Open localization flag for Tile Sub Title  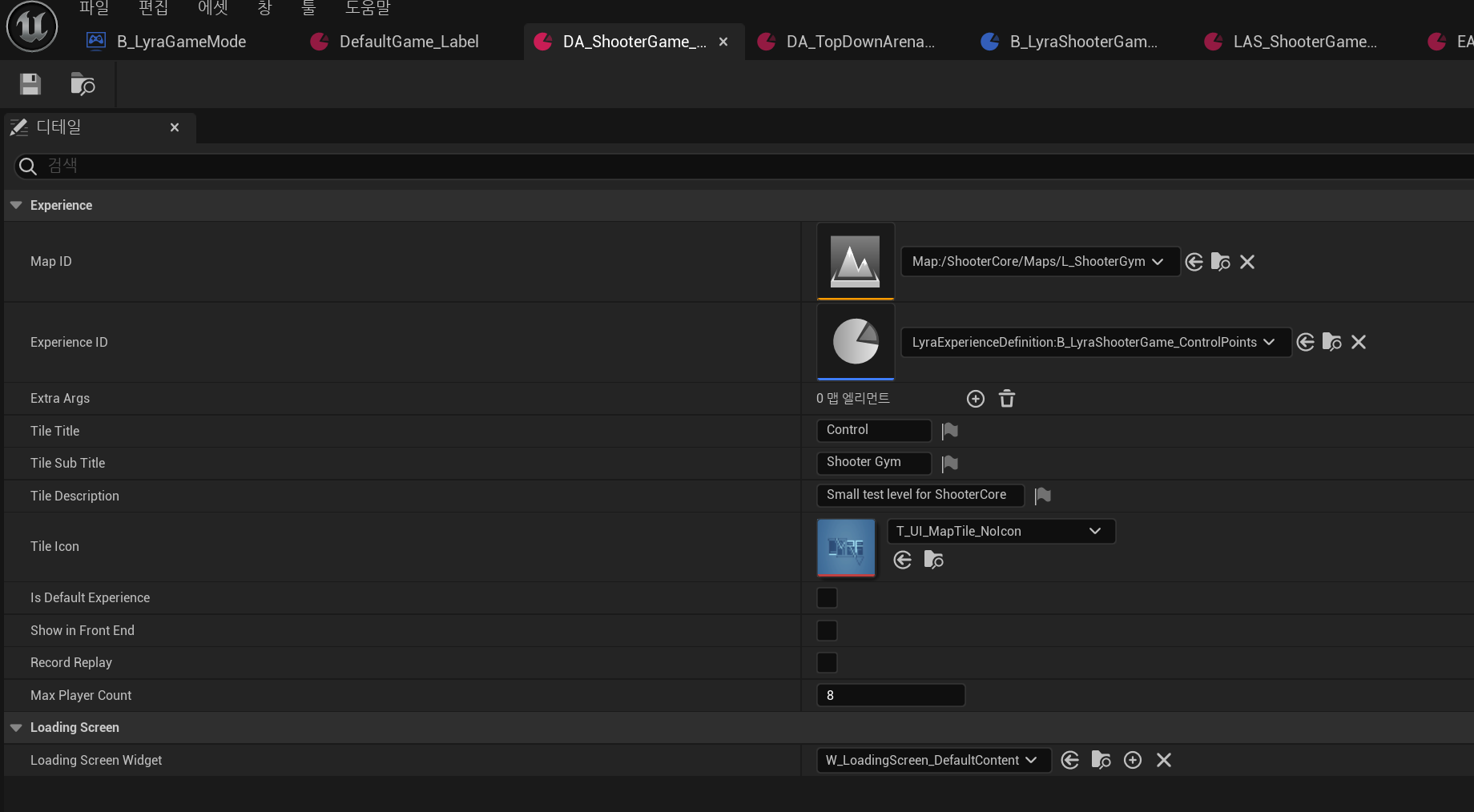click(950, 463)
